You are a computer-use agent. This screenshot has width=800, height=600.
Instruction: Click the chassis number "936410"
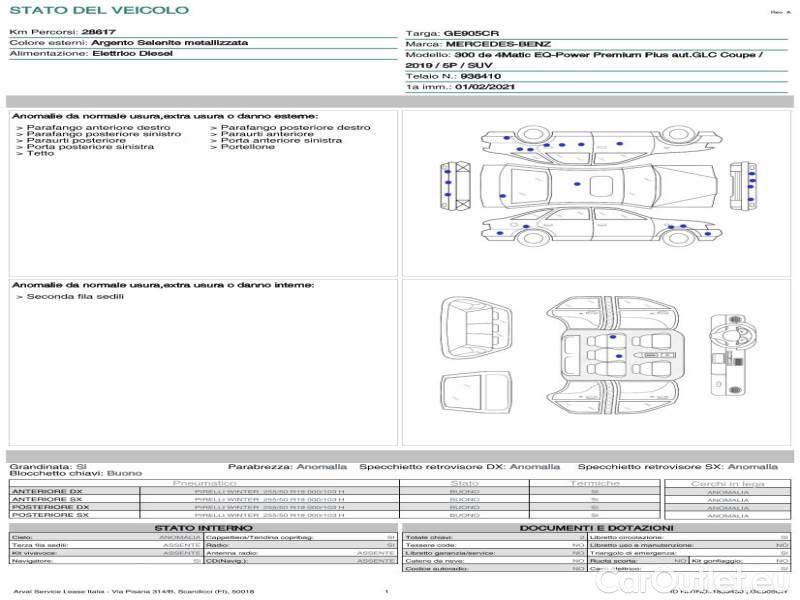480,76
